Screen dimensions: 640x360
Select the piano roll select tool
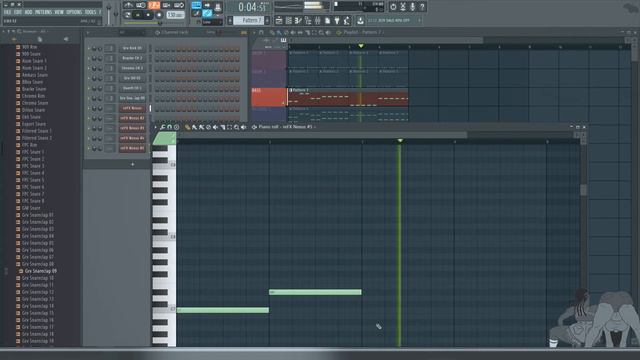click(x=229, y=127)
